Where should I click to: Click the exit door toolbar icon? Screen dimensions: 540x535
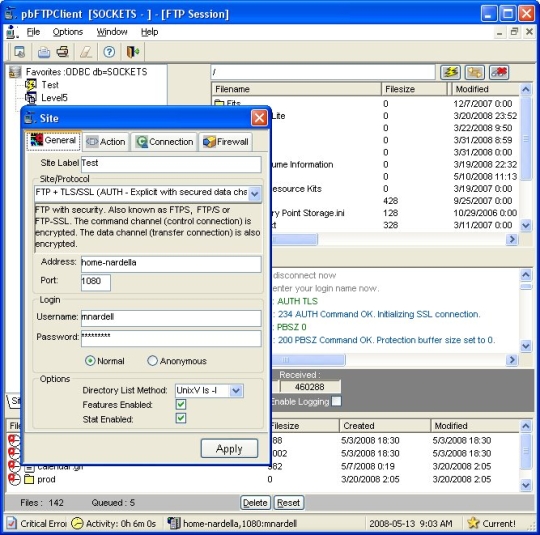click(x=133, y=52)
